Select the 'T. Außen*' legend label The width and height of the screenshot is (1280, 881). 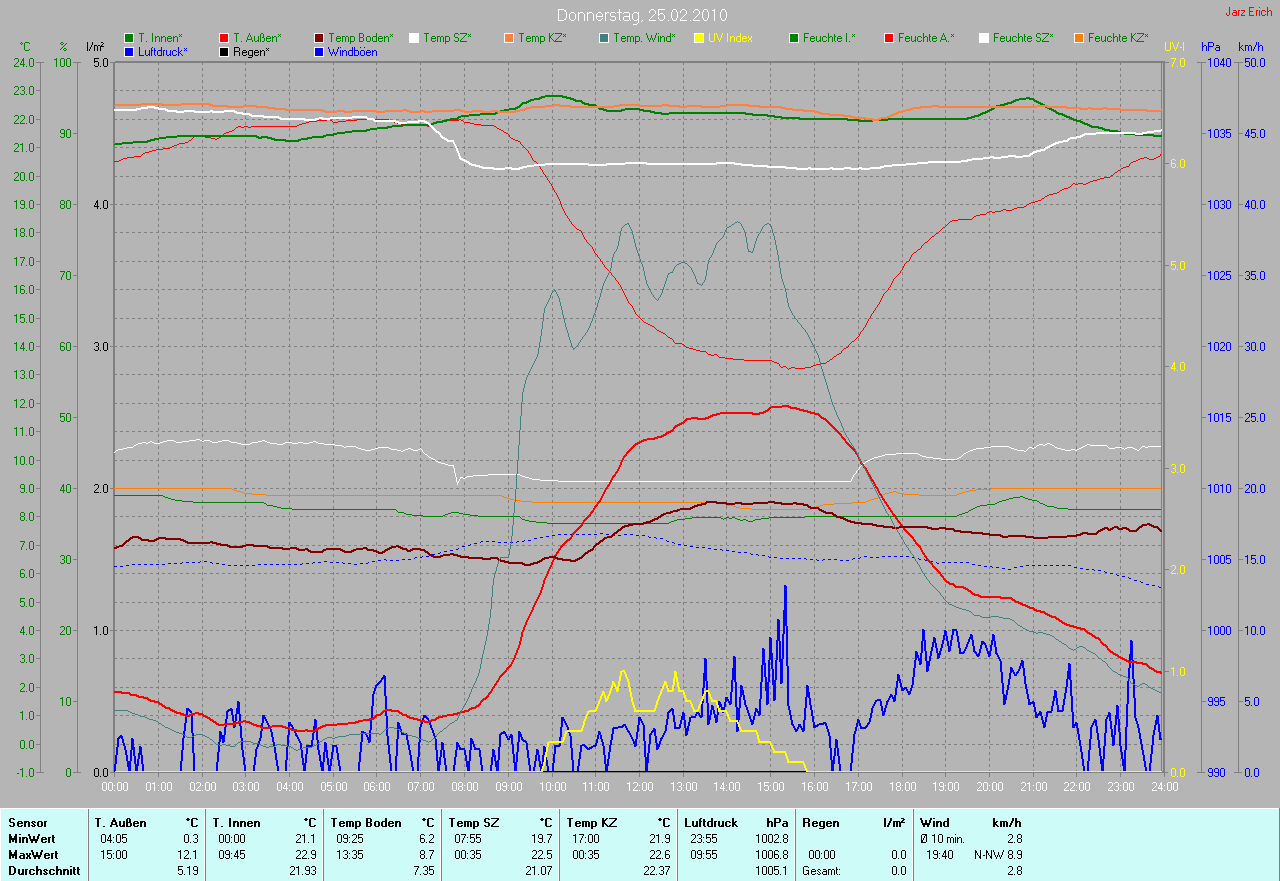257,38
